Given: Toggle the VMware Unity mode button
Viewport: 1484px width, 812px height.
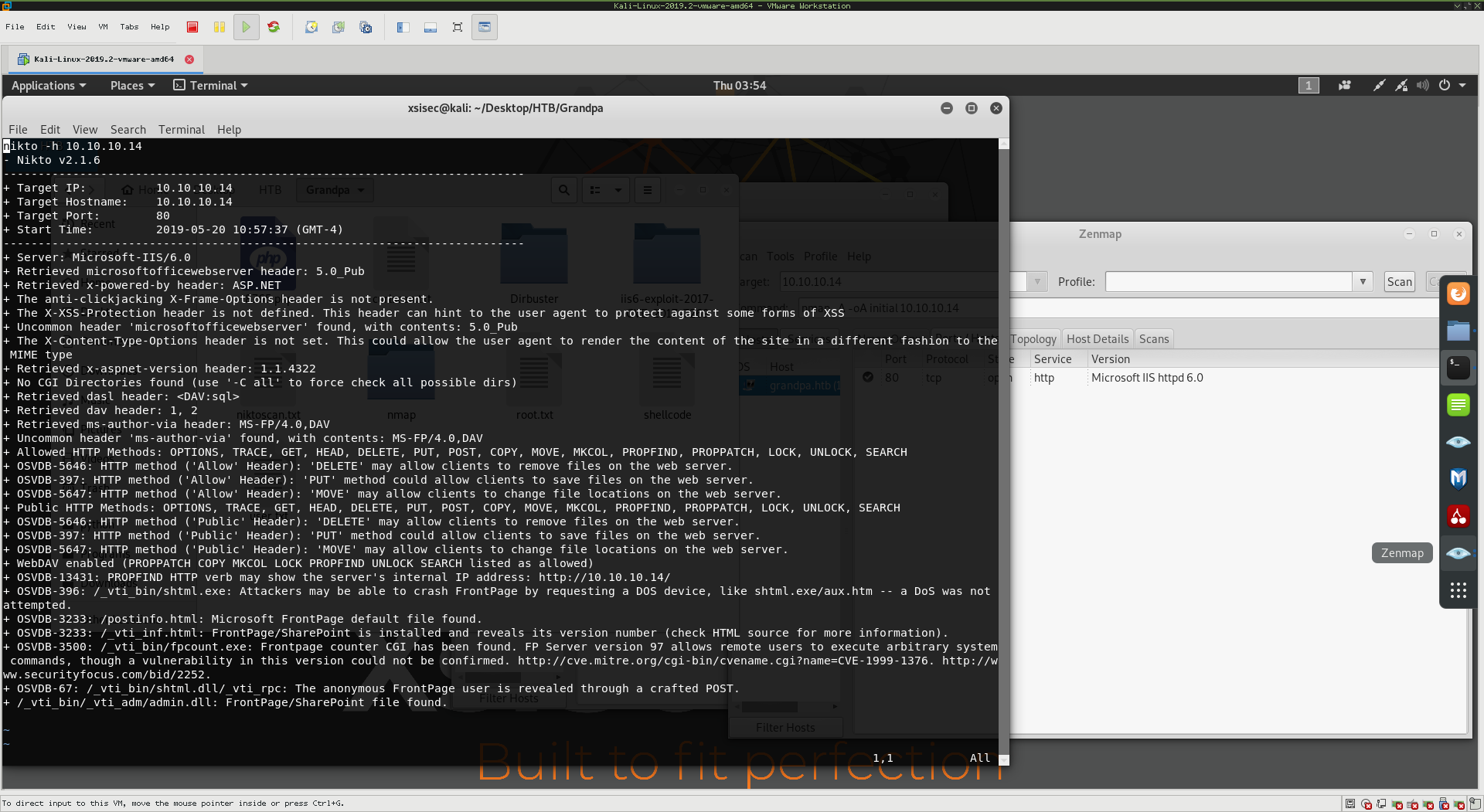Looking at the screenshot, I should click(485, 27).
